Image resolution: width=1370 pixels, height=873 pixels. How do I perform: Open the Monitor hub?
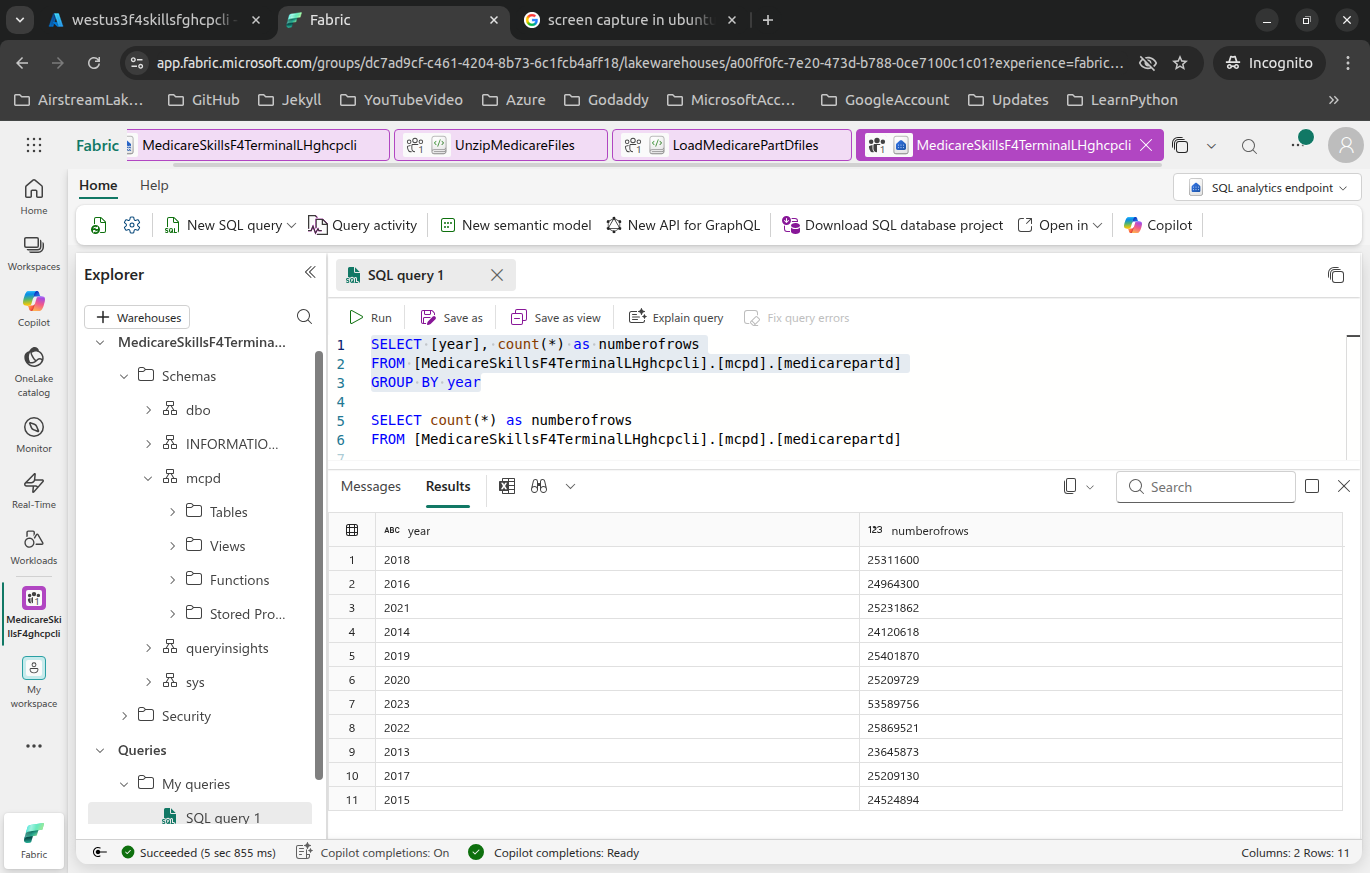pos(34,434)
